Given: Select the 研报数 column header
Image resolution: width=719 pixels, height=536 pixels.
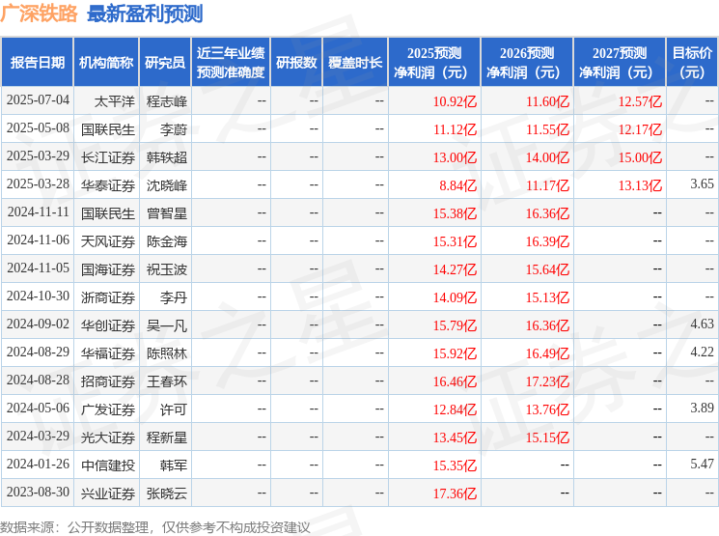Looking at the screenshot, I should [x=296, y=62].
